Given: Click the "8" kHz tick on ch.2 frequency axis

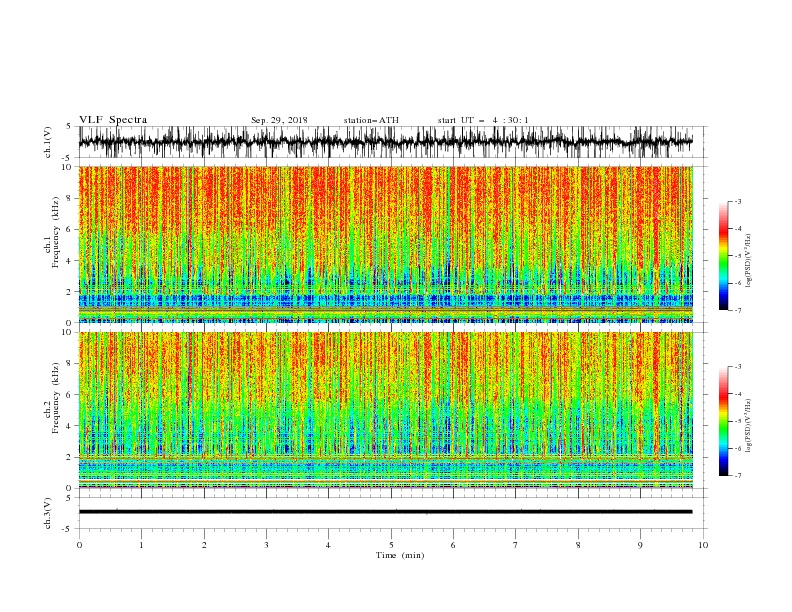Looking at the screenshot, I should (70, 364).
